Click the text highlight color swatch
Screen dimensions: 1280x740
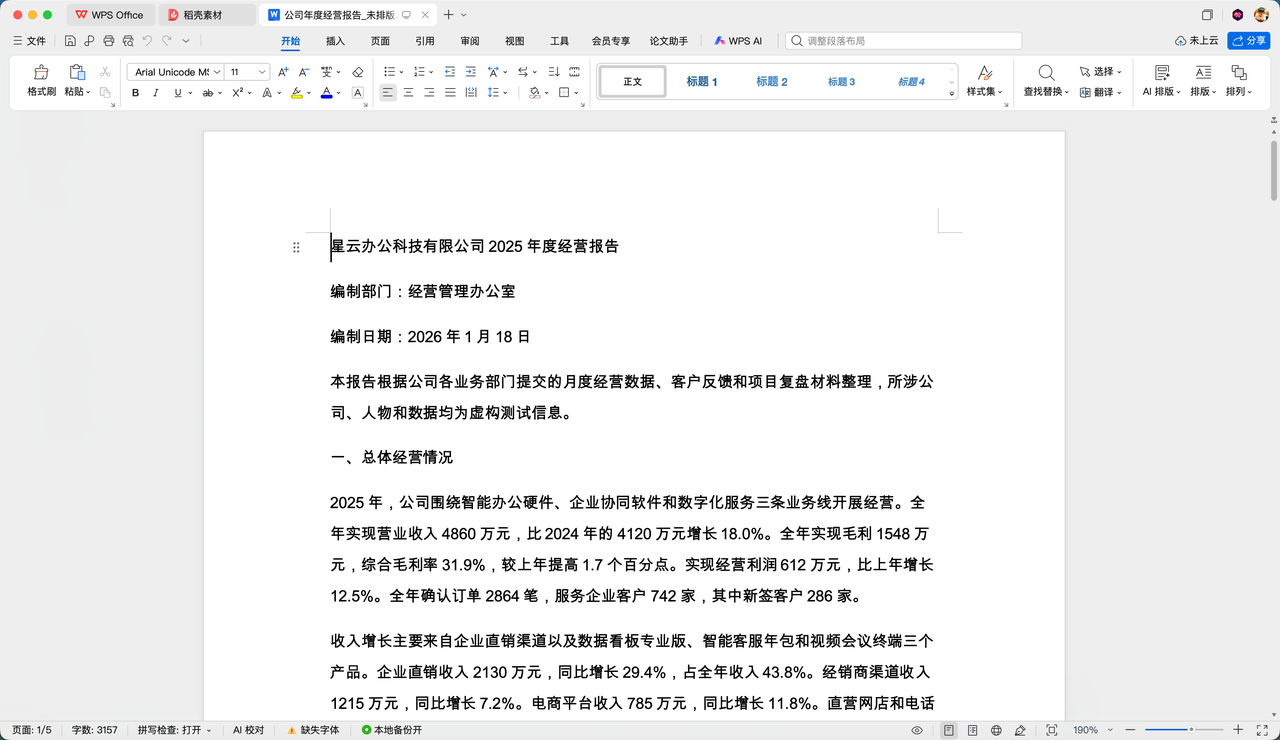[x=296, y=93]
